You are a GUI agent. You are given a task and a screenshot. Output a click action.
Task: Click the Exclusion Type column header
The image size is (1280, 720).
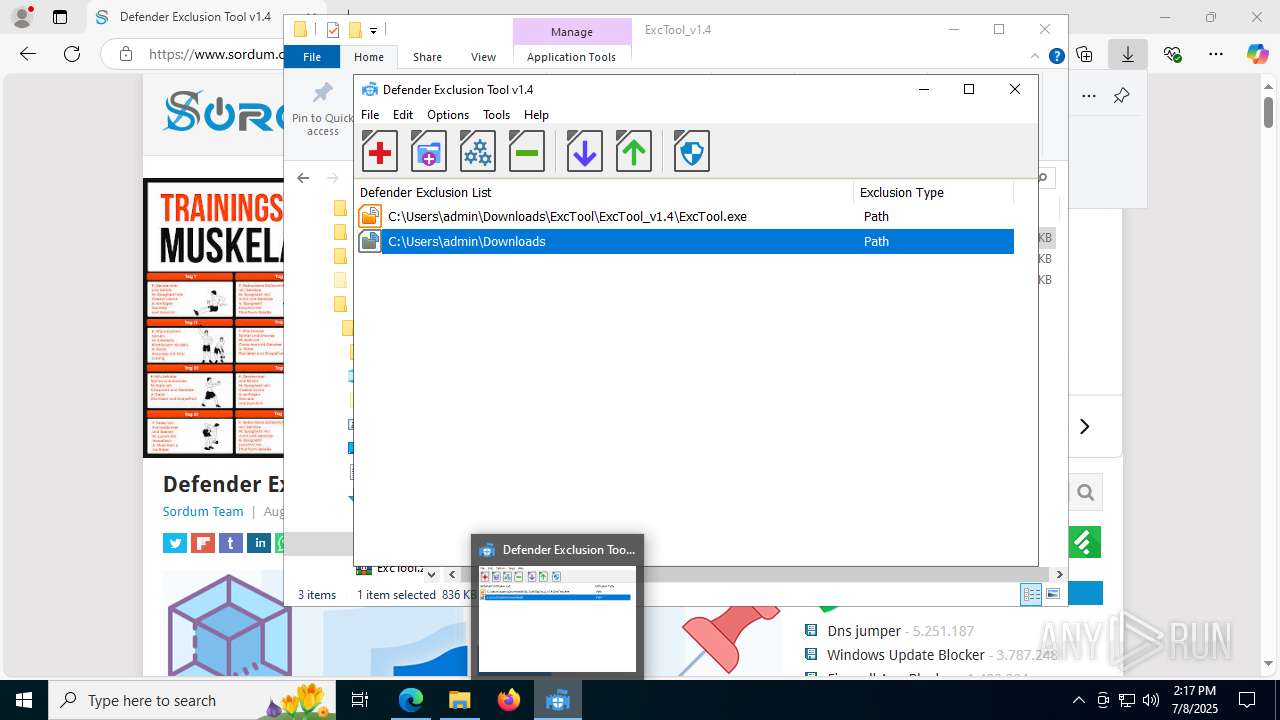[934, 192]
